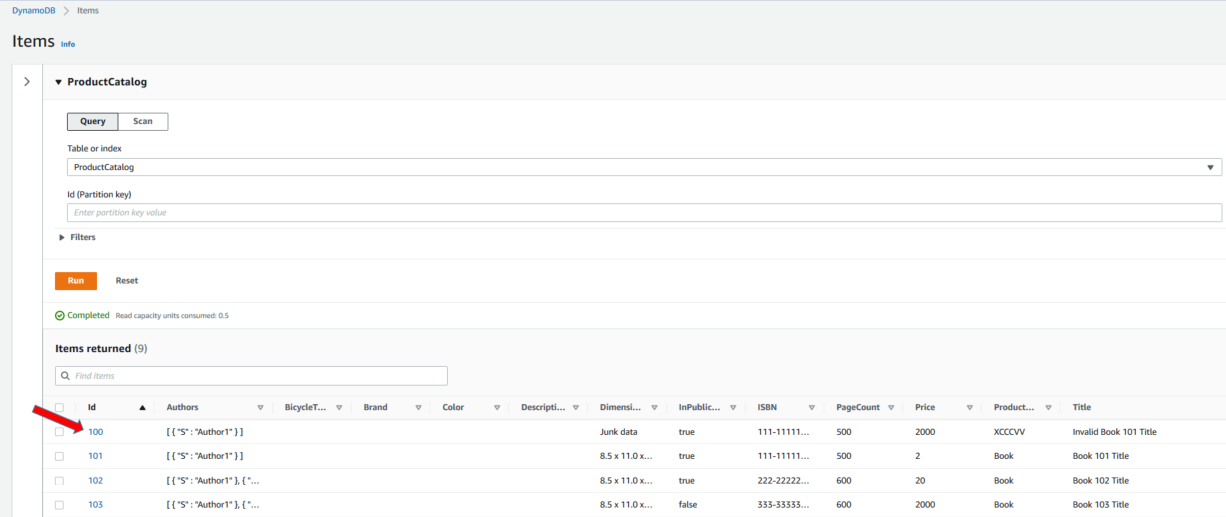Image resolution: width=1226 pixels, height=517 pixels.
Task: Click 'XCCCVV' product category cell
Action: (x=1010, y=432)
